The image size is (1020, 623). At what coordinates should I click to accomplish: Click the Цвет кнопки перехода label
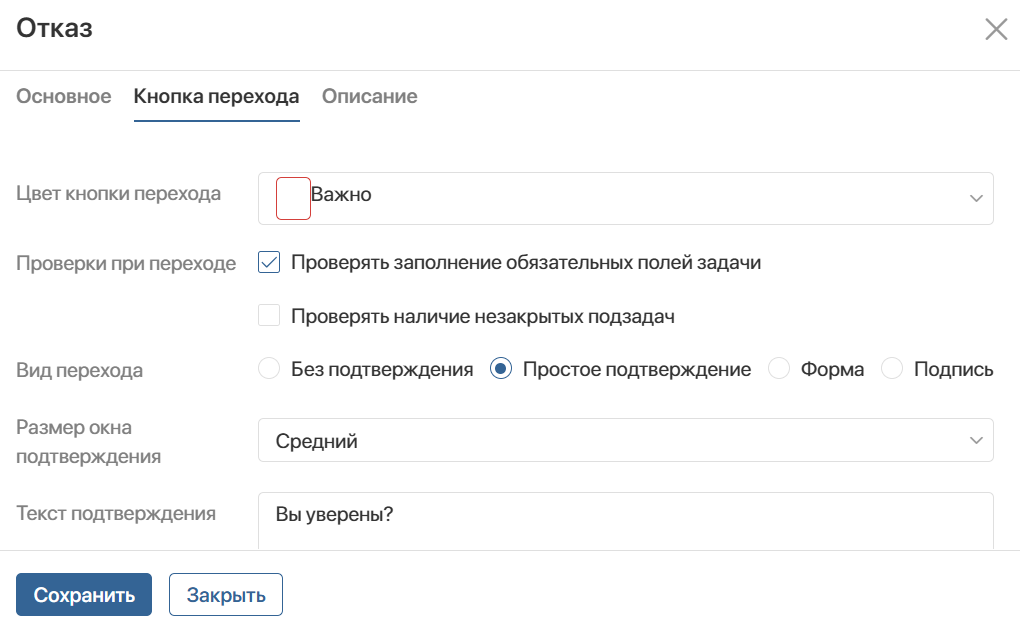[x=118, y=194]
